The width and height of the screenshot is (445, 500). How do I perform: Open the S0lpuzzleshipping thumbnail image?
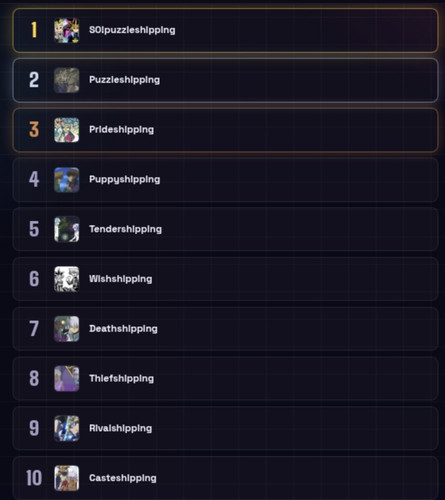[67, 30]
